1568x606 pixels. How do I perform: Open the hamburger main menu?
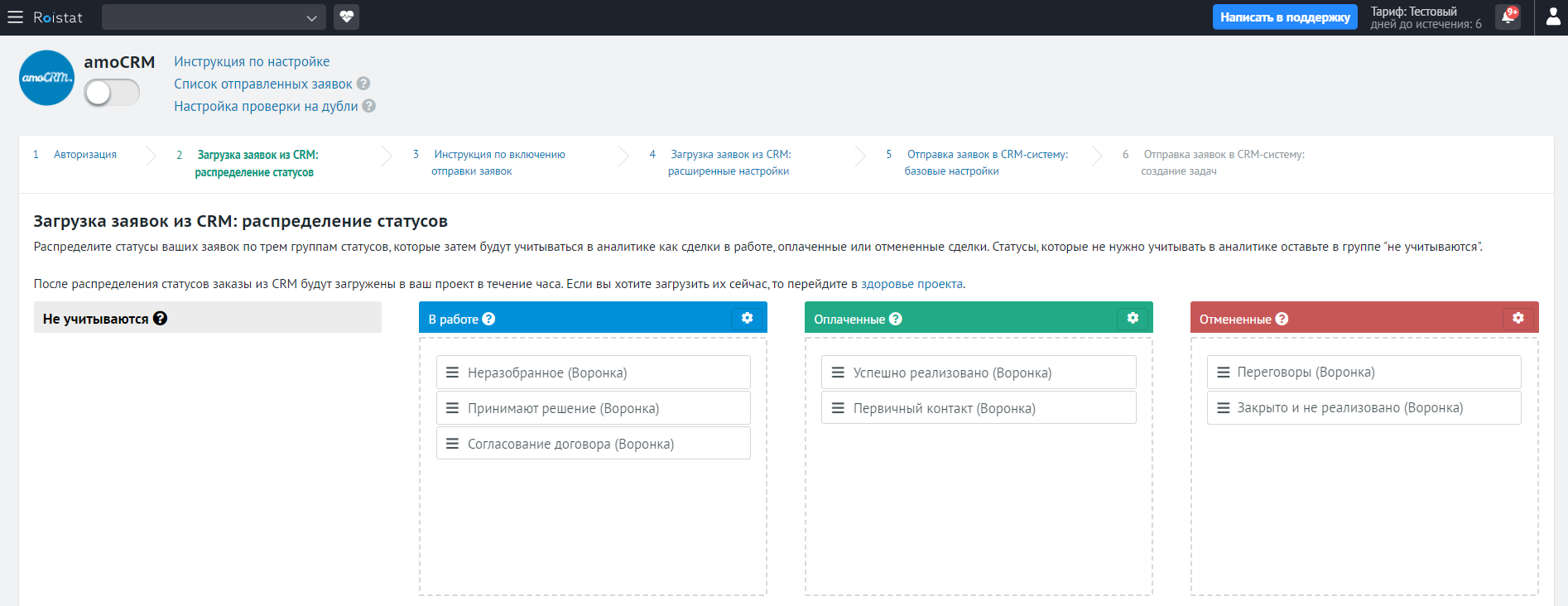(x=15, y=17)
